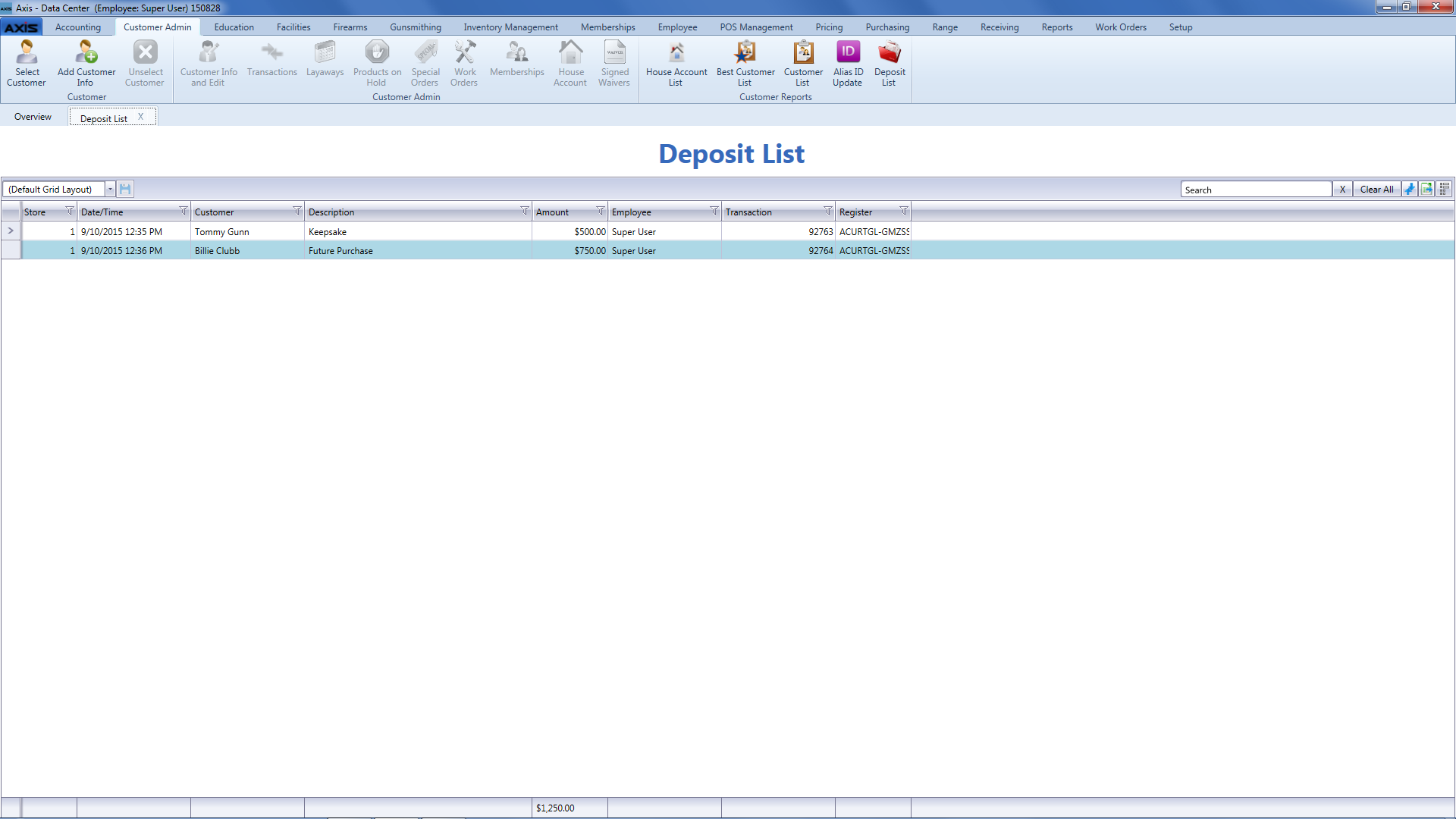The height and width of the screenshot is (819, 1456).
Task: Switch to the Reports ribbon tab
Action: click(1057, 27)
